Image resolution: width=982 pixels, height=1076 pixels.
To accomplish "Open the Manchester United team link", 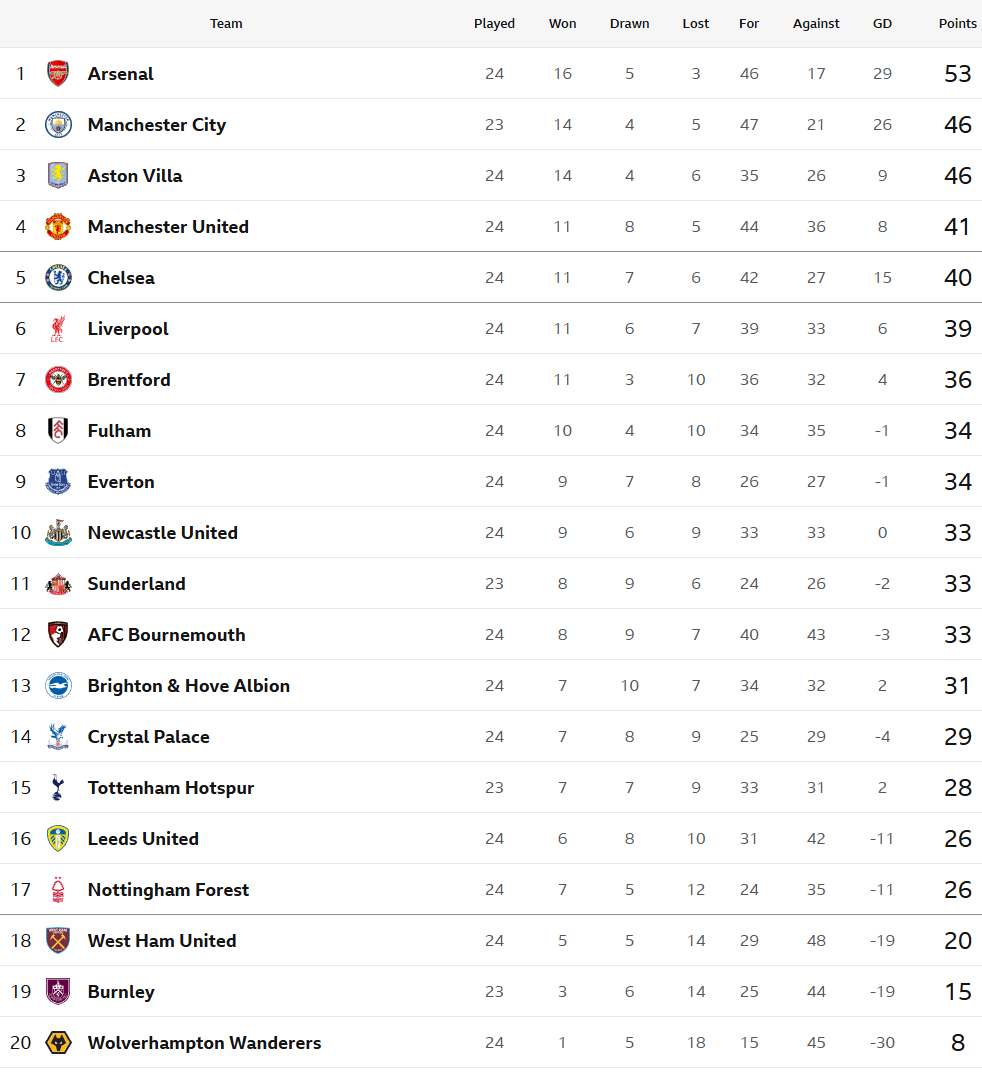I will tap(168, 227).
